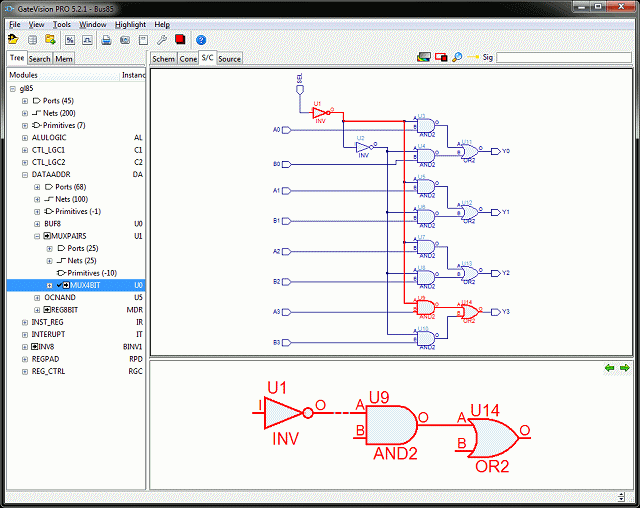Click in the Sig input field
Viewport: 640px width, 508px height.
point(564,57)
